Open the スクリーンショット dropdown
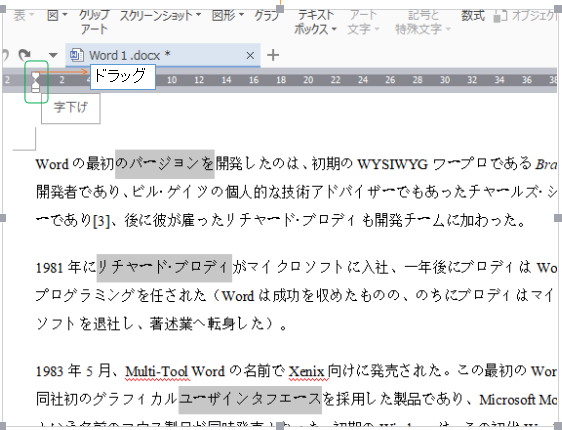Image resolution: width=562 pixels, height=430 pixels. click(160, 15)
